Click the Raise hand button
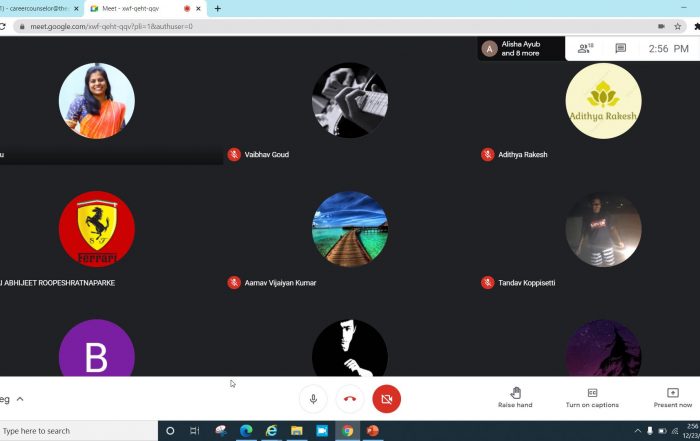The height and width of the screenshot is (441, 700). [515, 397]
